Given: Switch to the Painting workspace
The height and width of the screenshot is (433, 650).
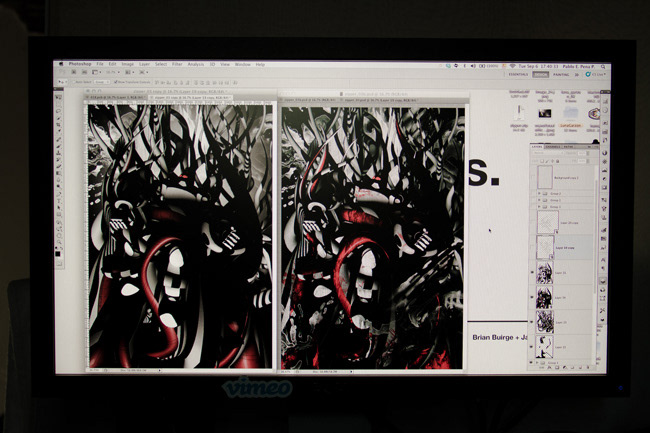Looking at the screenshot, I should 561,75.
